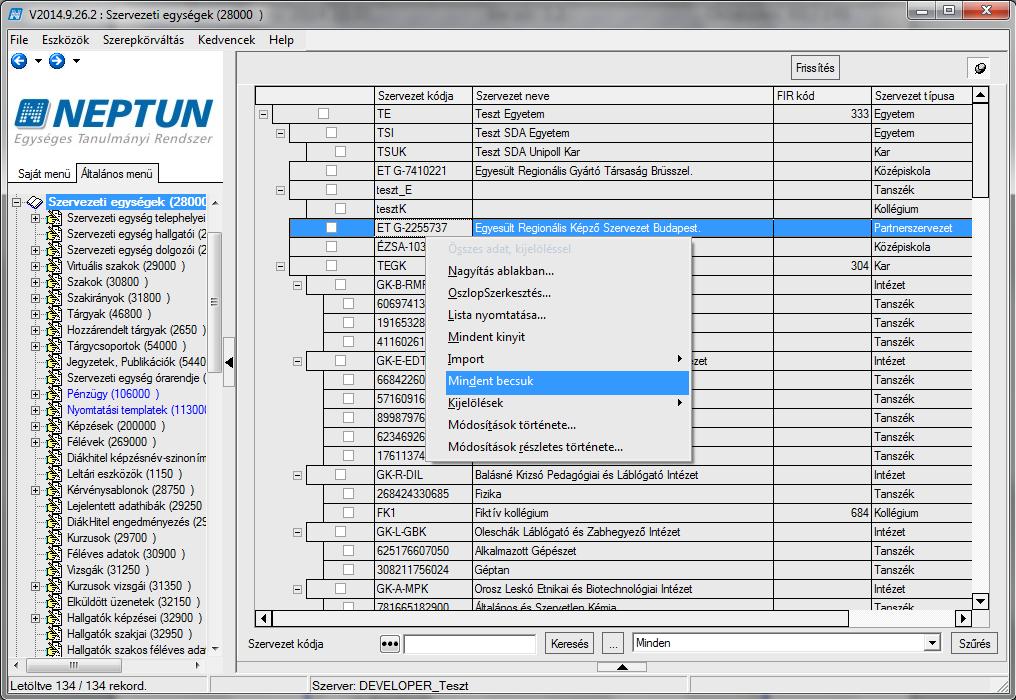Tick the checkbox in the tesztK row
Viewport: 1016px width, 700px height.
click(x=340, y=209)
